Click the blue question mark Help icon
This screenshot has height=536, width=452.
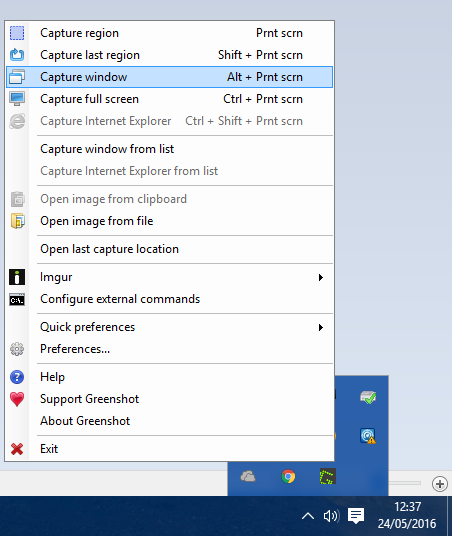click(17, 377)
